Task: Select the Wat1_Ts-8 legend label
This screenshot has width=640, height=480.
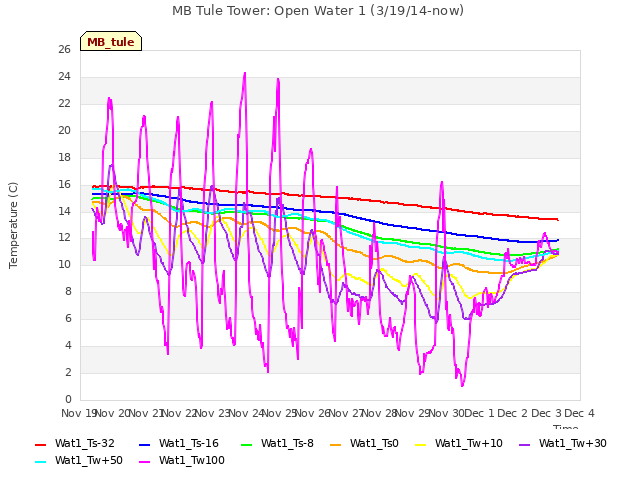Action: [287, 444]
